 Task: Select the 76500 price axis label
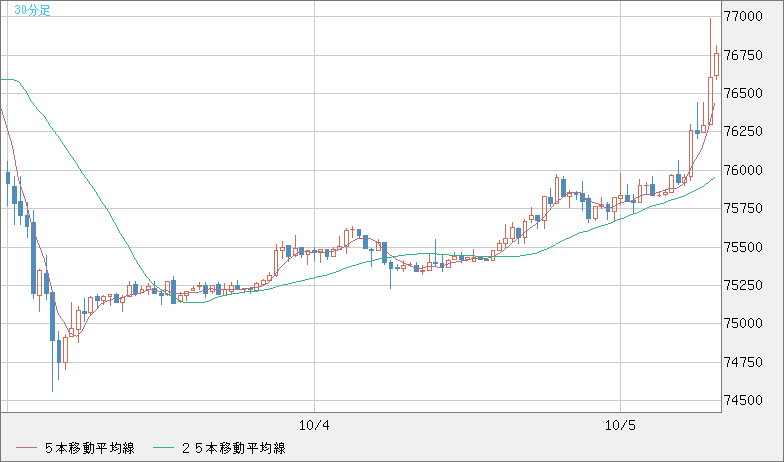tap(744, 94)
